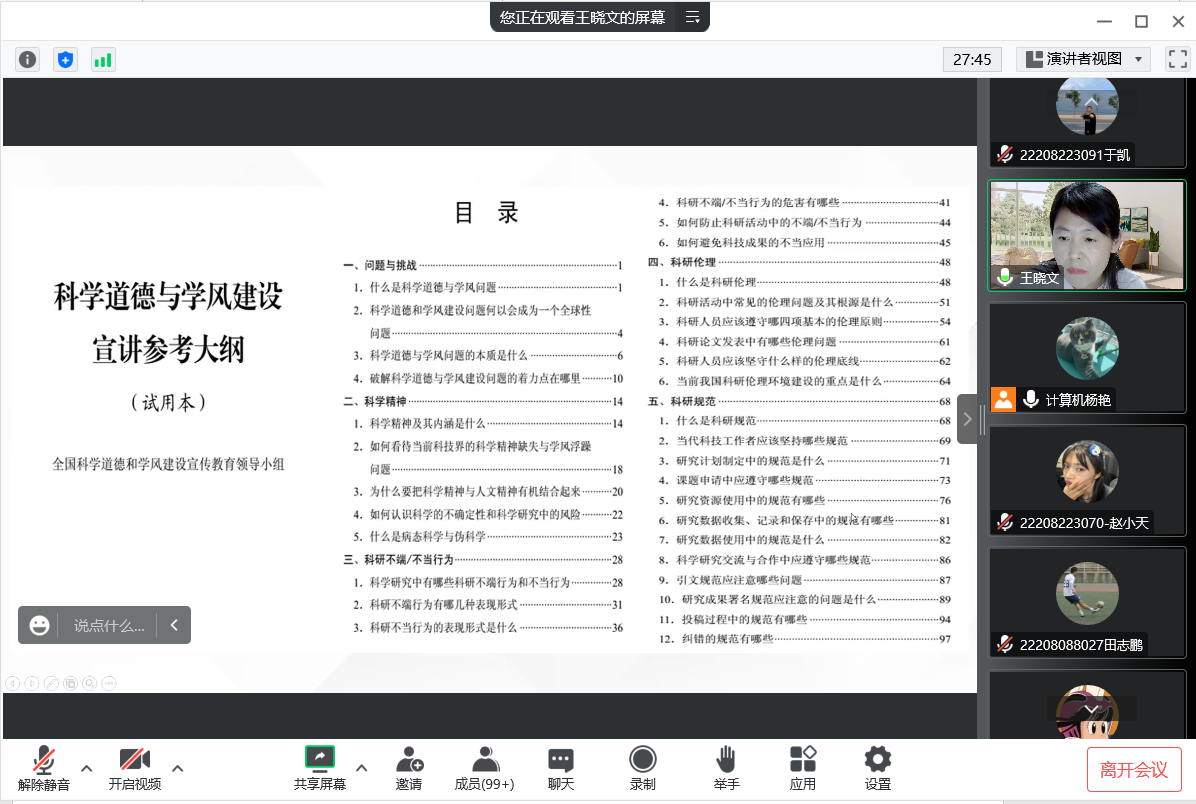Screen dimensions: 1196x804
Task: Raise your hand
Action: click(x=726, y=768)
